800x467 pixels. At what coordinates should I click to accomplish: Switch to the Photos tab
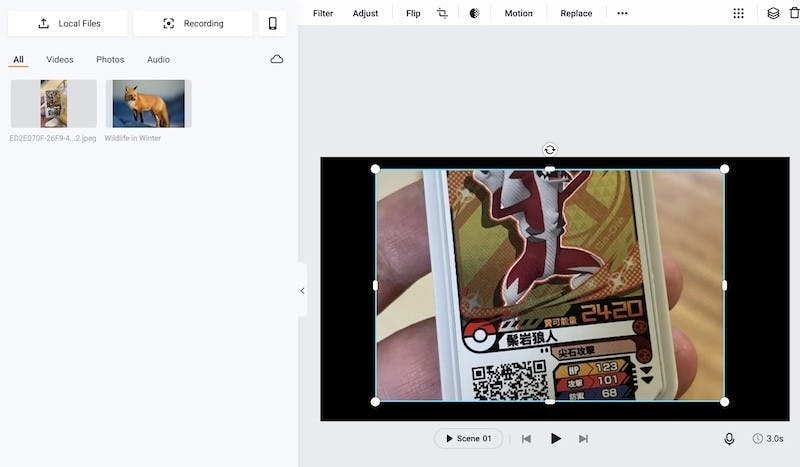(x=110, y=60)
